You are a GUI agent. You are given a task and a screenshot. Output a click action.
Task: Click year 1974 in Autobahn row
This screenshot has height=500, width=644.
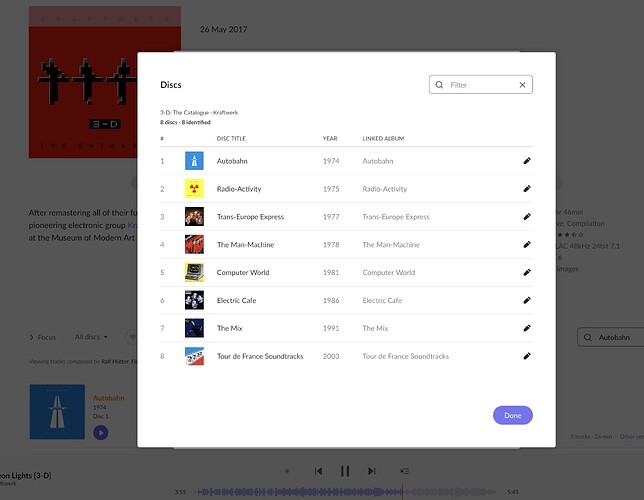point(331,161)
